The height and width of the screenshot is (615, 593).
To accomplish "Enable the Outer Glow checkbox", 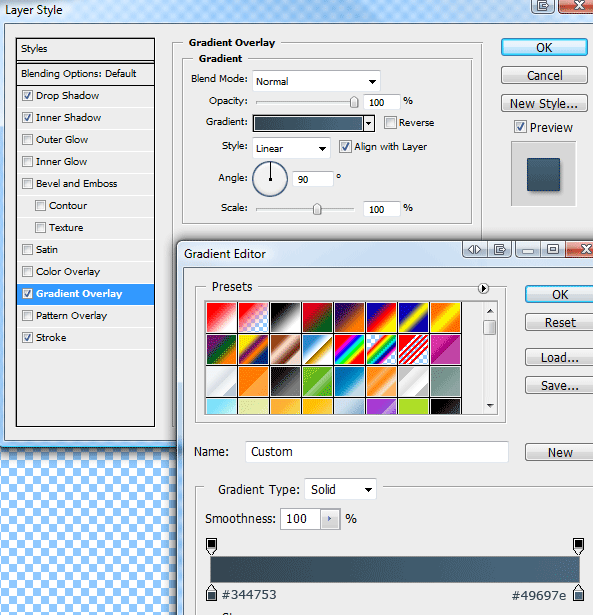I will point(27,140).
